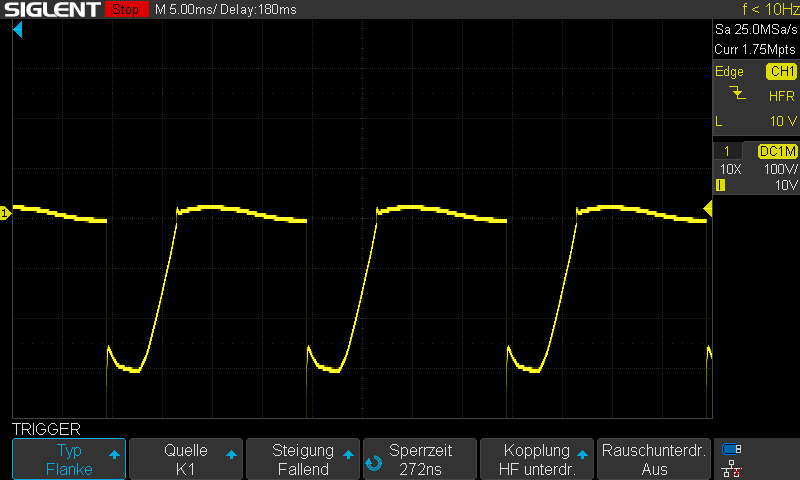The image size is (800, 480).
Task: Click the disconnected LAN network icon
Action: 732,469
